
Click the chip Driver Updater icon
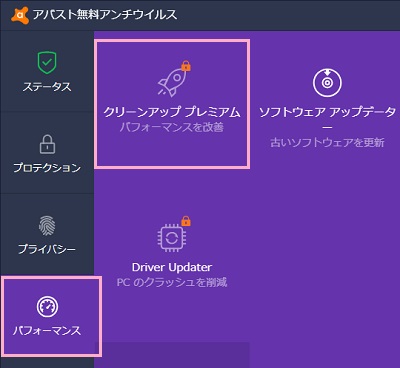[172, 237]
